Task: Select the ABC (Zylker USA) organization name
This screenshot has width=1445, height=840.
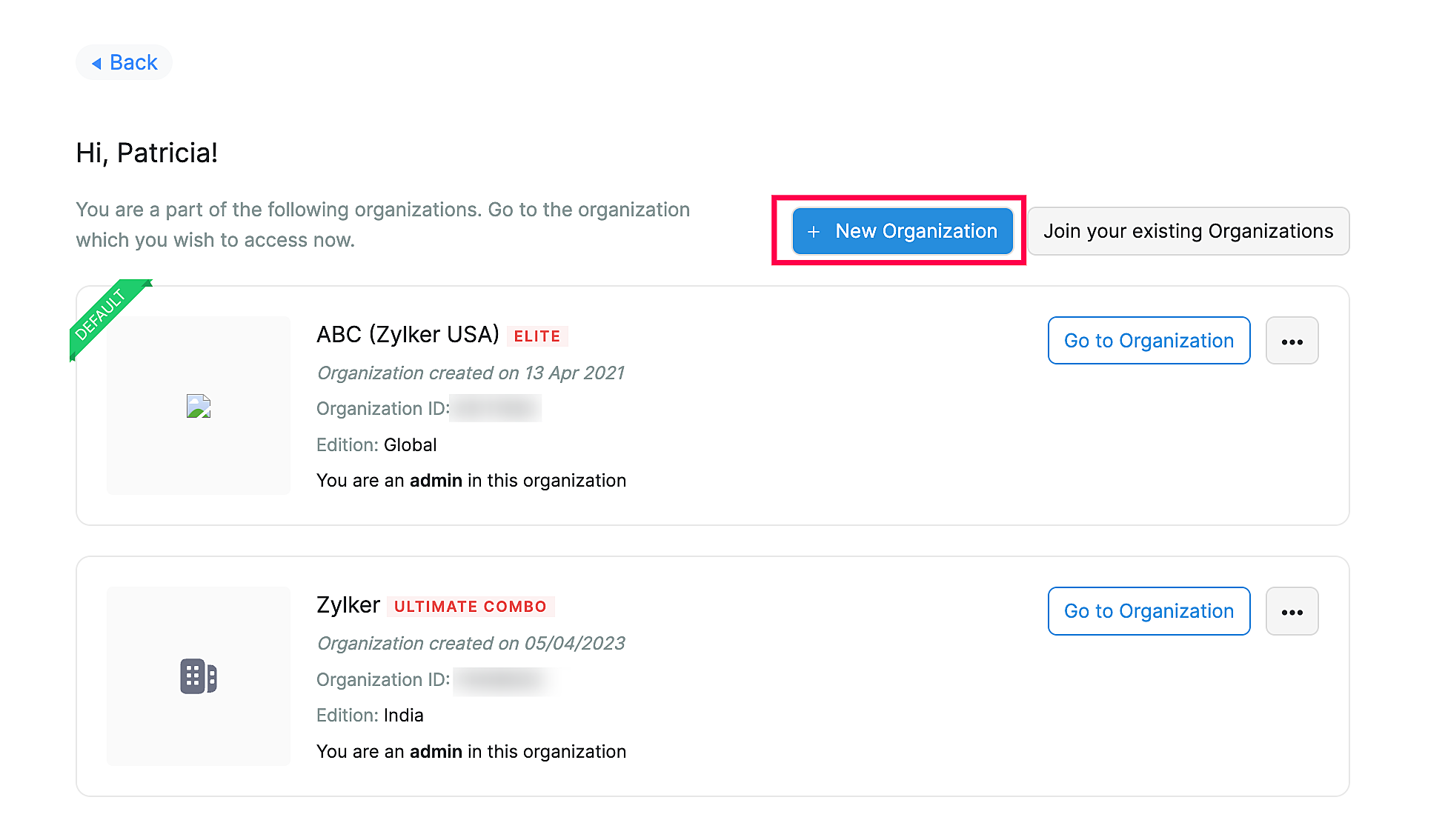Action: 408,335
